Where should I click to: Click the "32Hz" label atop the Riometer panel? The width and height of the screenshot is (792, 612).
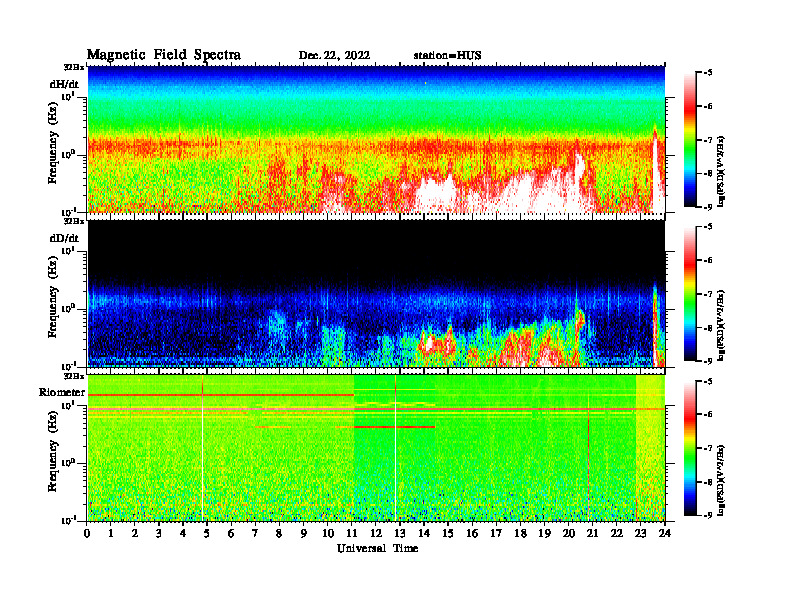click(x=74, y=376)
